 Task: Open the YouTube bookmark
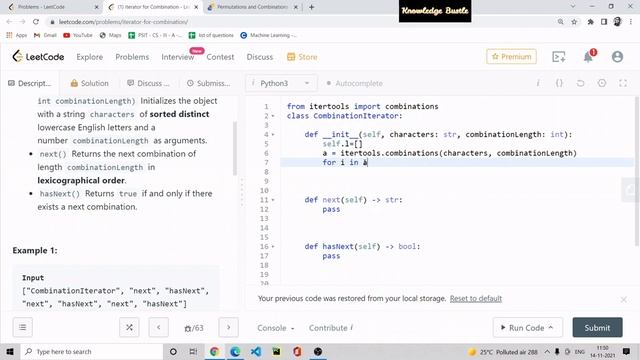[x=78, y=35]
